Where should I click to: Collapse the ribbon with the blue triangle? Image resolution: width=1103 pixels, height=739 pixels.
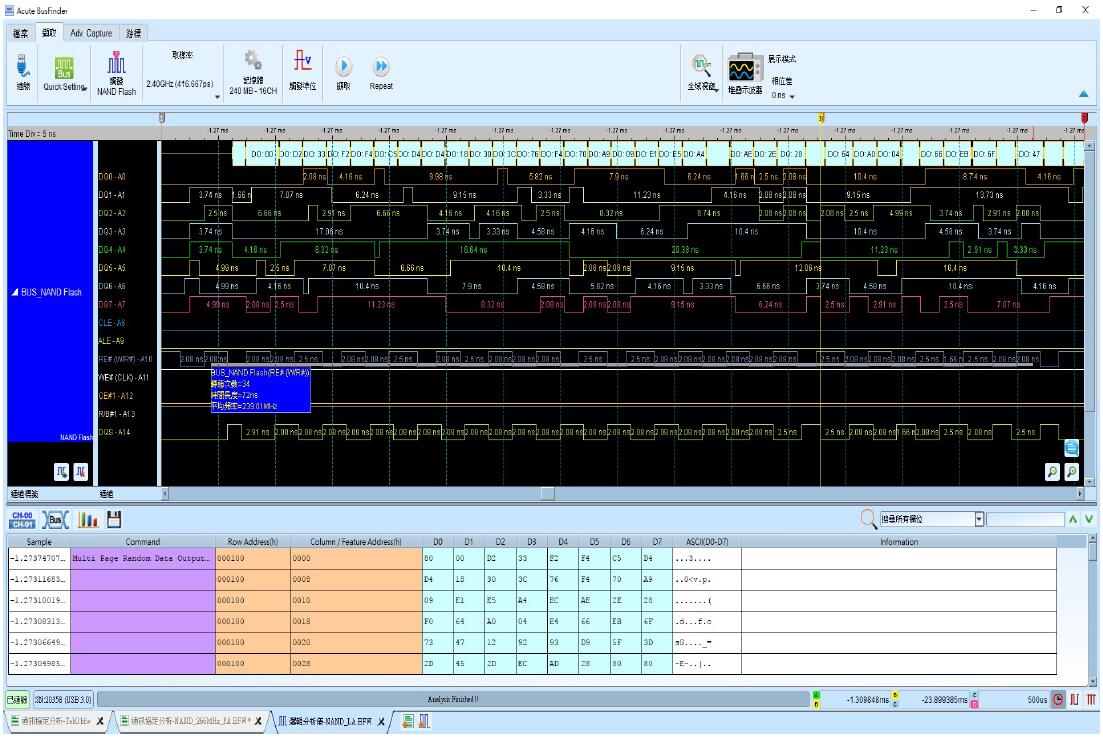tap(1083, 93)
